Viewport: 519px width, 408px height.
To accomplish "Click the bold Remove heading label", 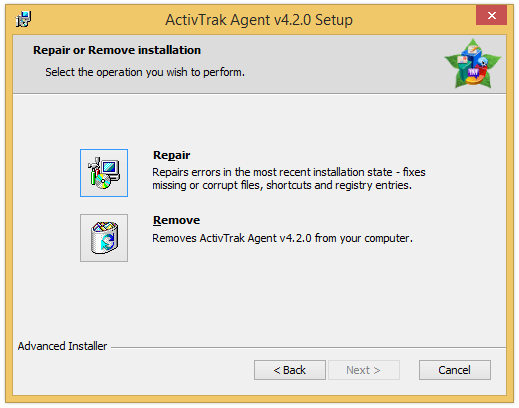I will (176, 220).
